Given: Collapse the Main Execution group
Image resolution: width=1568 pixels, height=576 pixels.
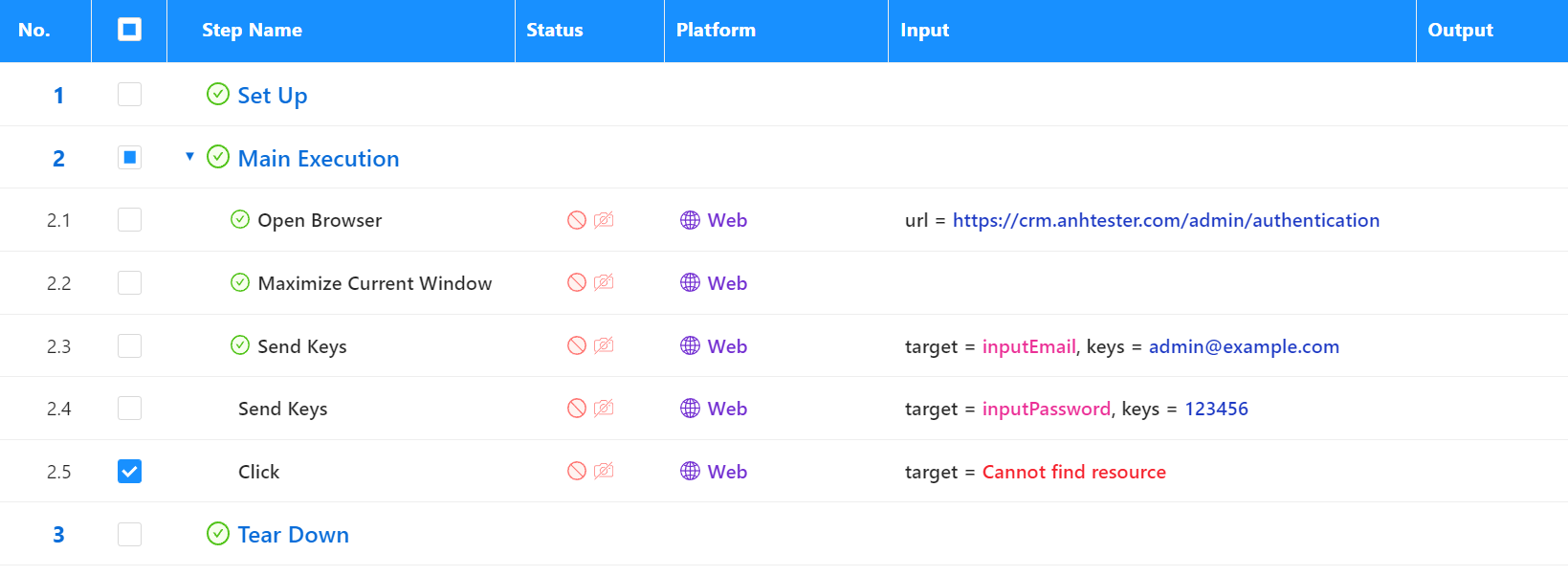Looking at the screenshot, I should point(189,157).
